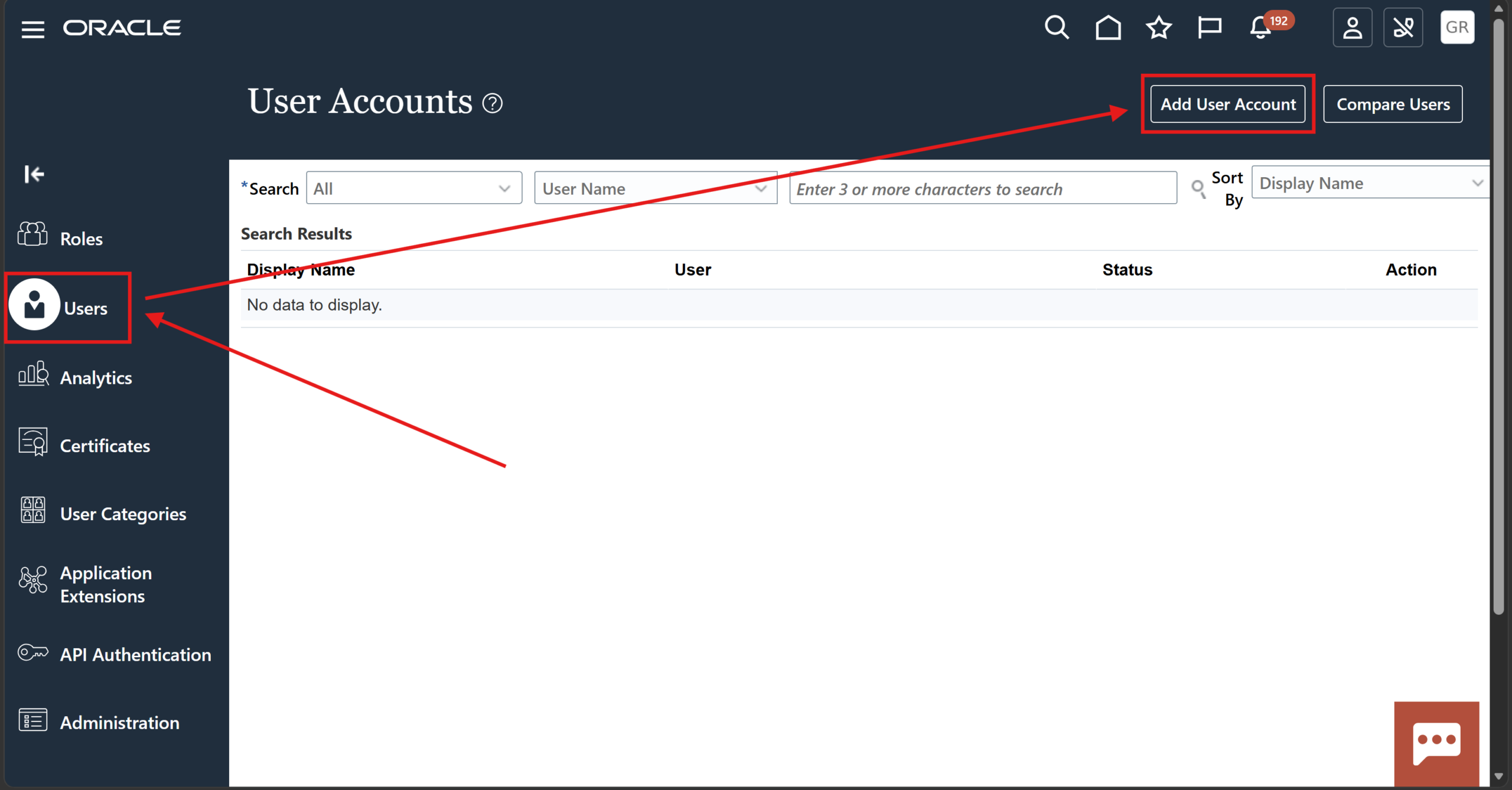Click the Roles group icon
This screenshot has width=1512, height=790.
point(32,234)
